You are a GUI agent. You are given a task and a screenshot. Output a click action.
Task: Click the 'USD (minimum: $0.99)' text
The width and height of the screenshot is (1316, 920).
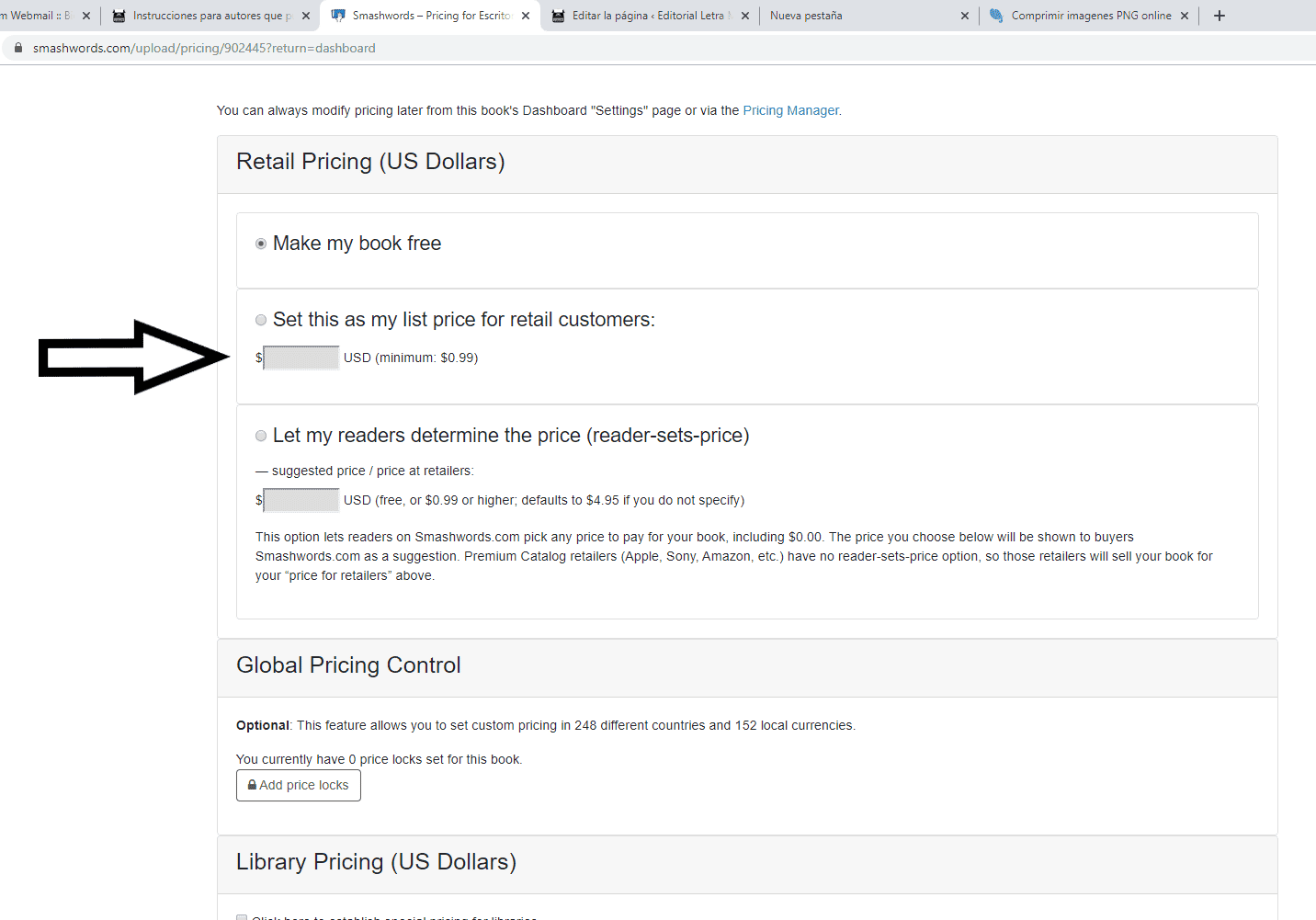point(411,358)
